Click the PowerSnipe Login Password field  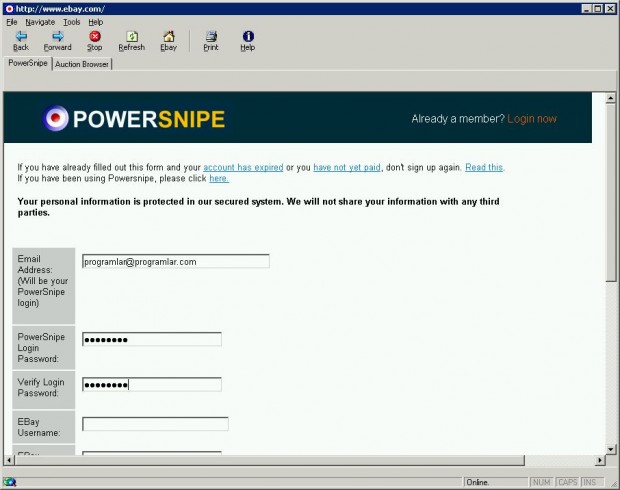[152, 339]
